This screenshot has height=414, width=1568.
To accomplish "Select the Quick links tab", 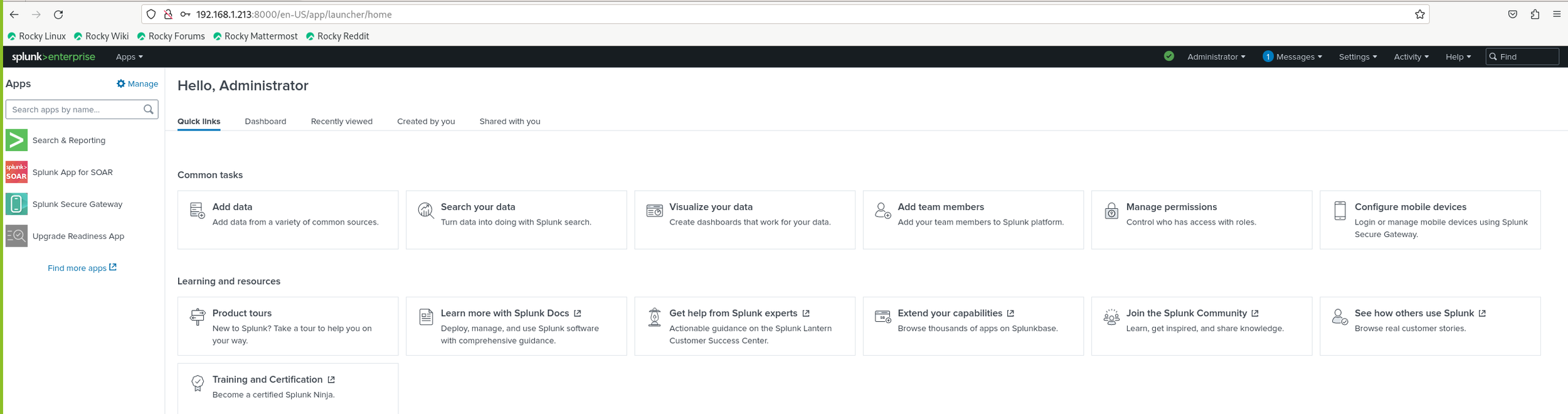I will tap(199, 121).
